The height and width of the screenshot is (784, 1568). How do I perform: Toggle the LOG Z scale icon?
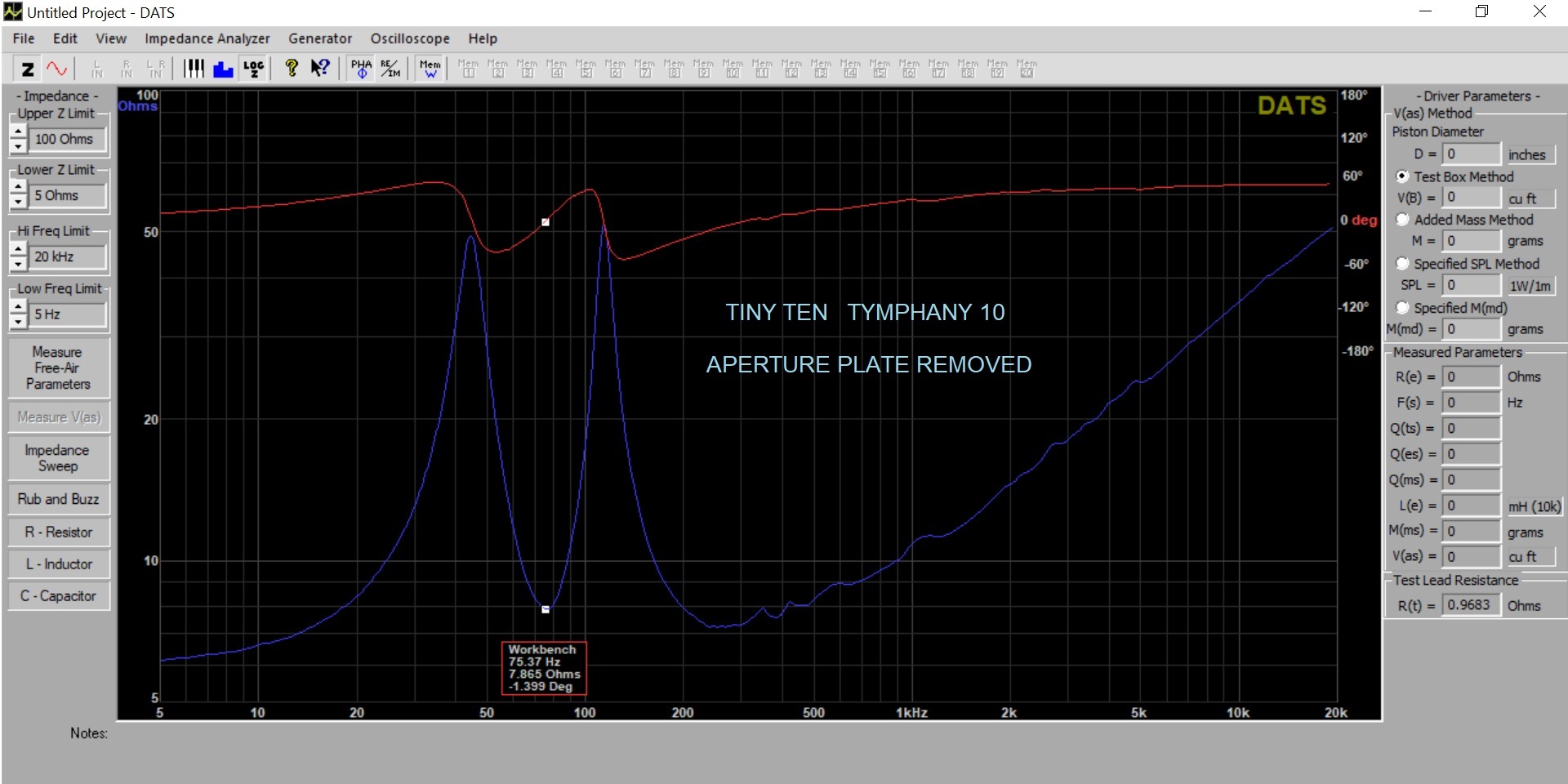point(253,69)
